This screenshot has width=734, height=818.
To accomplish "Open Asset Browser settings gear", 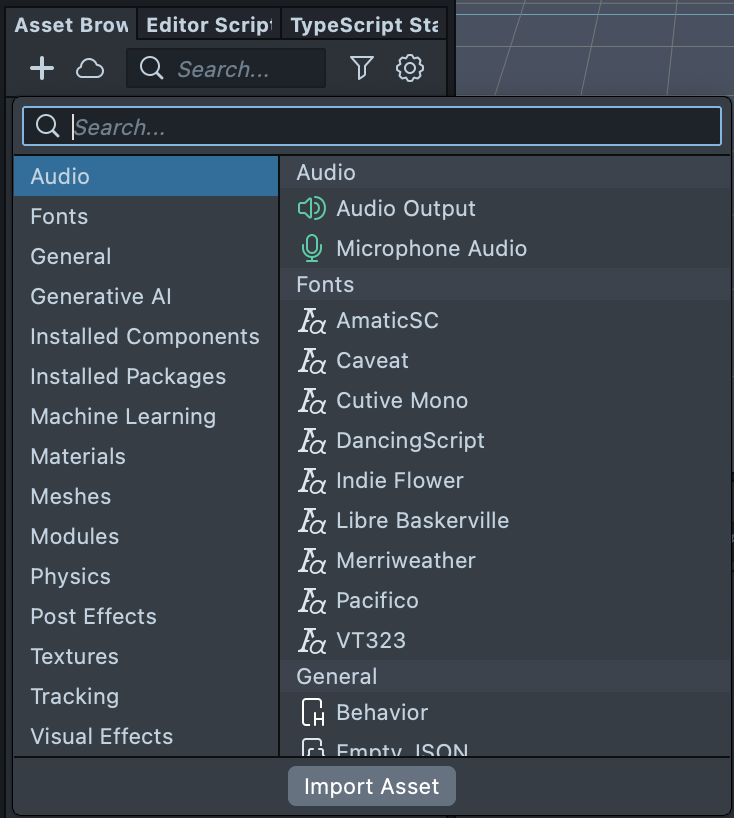I will [x=410, y=68].
